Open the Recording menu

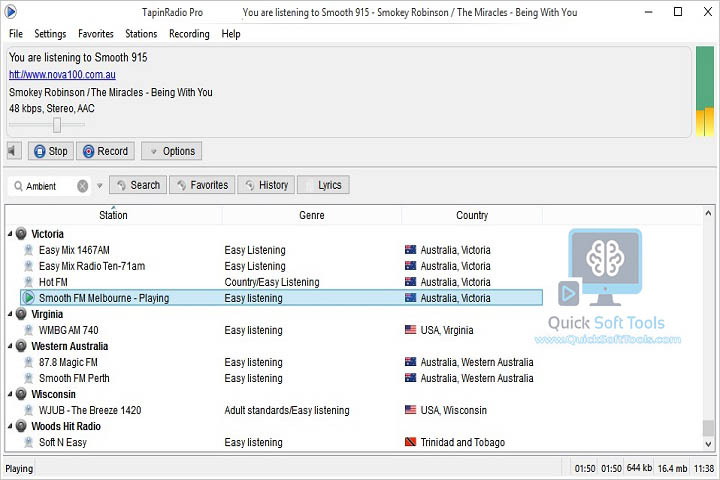tap(189, 34)
